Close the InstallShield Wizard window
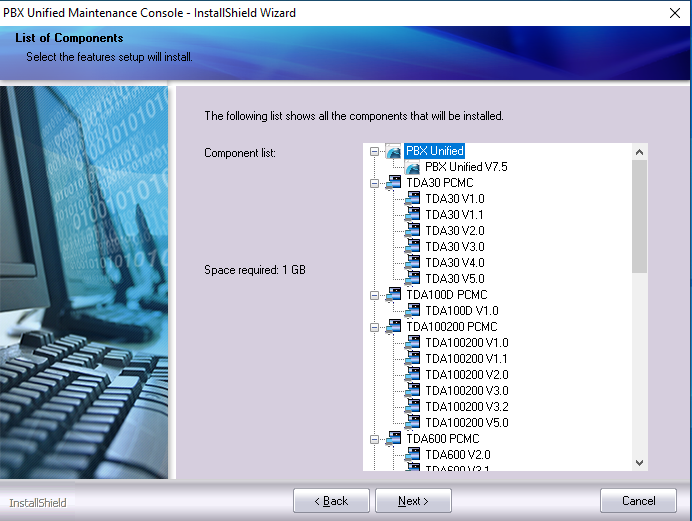Screen dimensions: 692x521 click(x=674, y=13)
